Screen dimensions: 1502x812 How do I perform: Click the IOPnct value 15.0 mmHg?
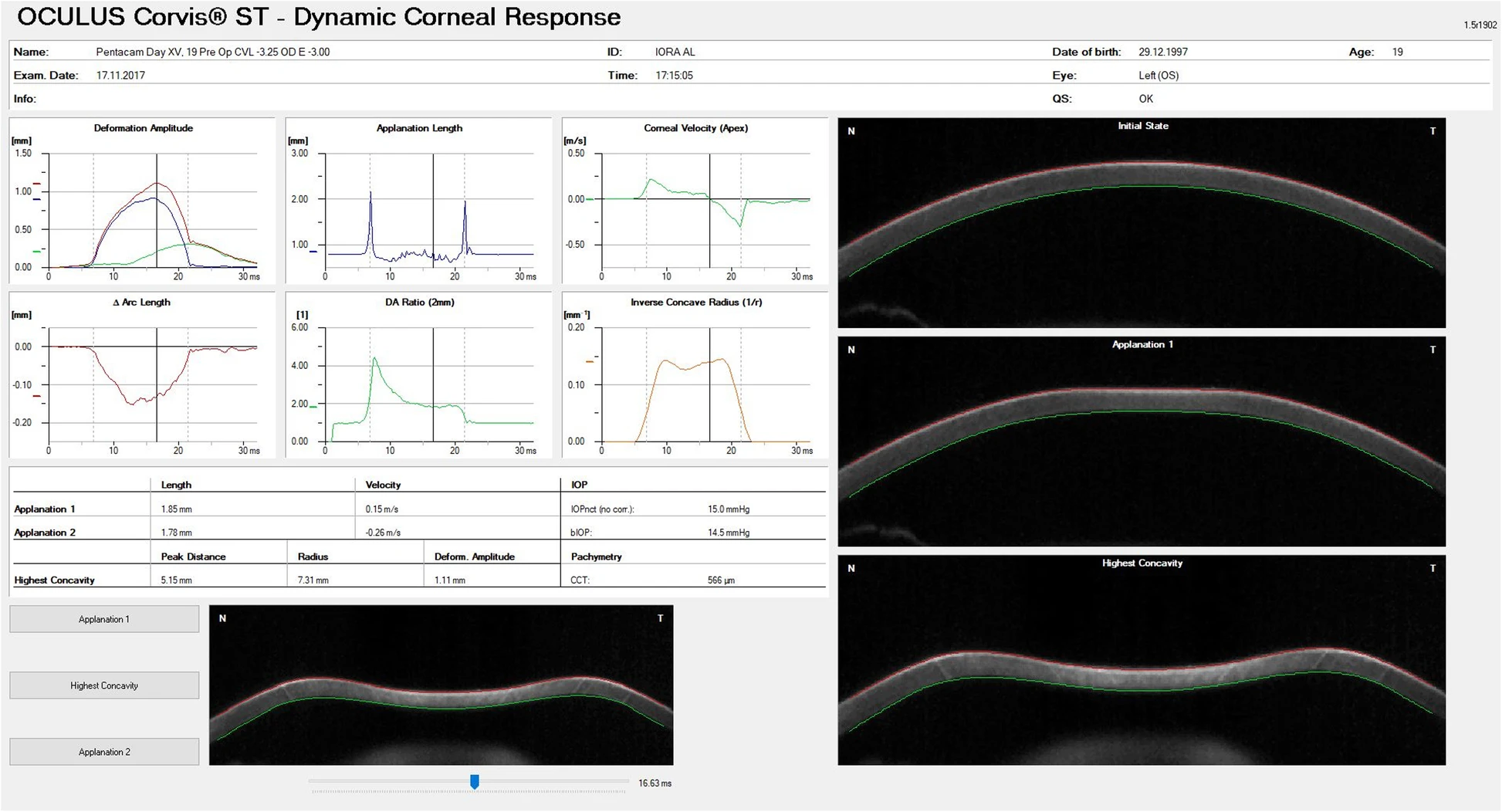729,509
